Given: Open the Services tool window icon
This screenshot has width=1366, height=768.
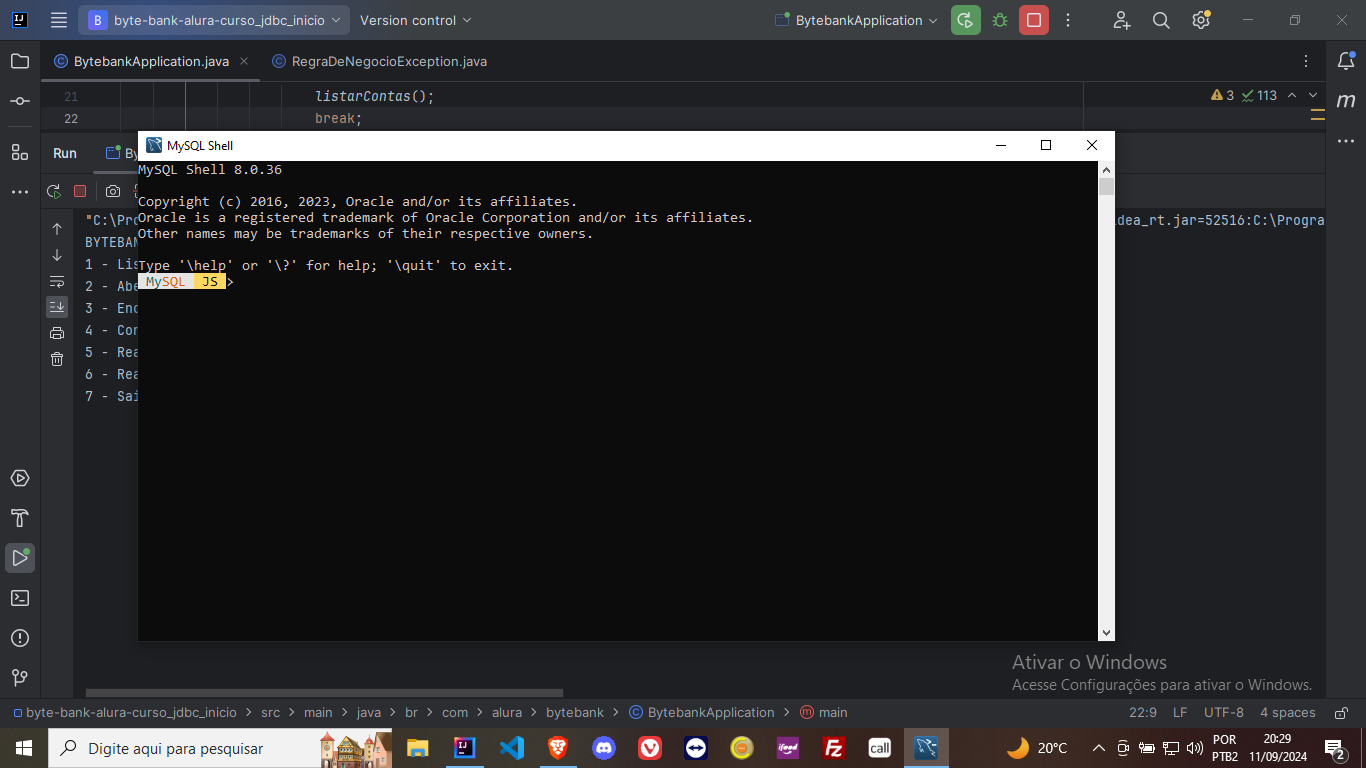Looking at the screenshot, I should (20, 478).
